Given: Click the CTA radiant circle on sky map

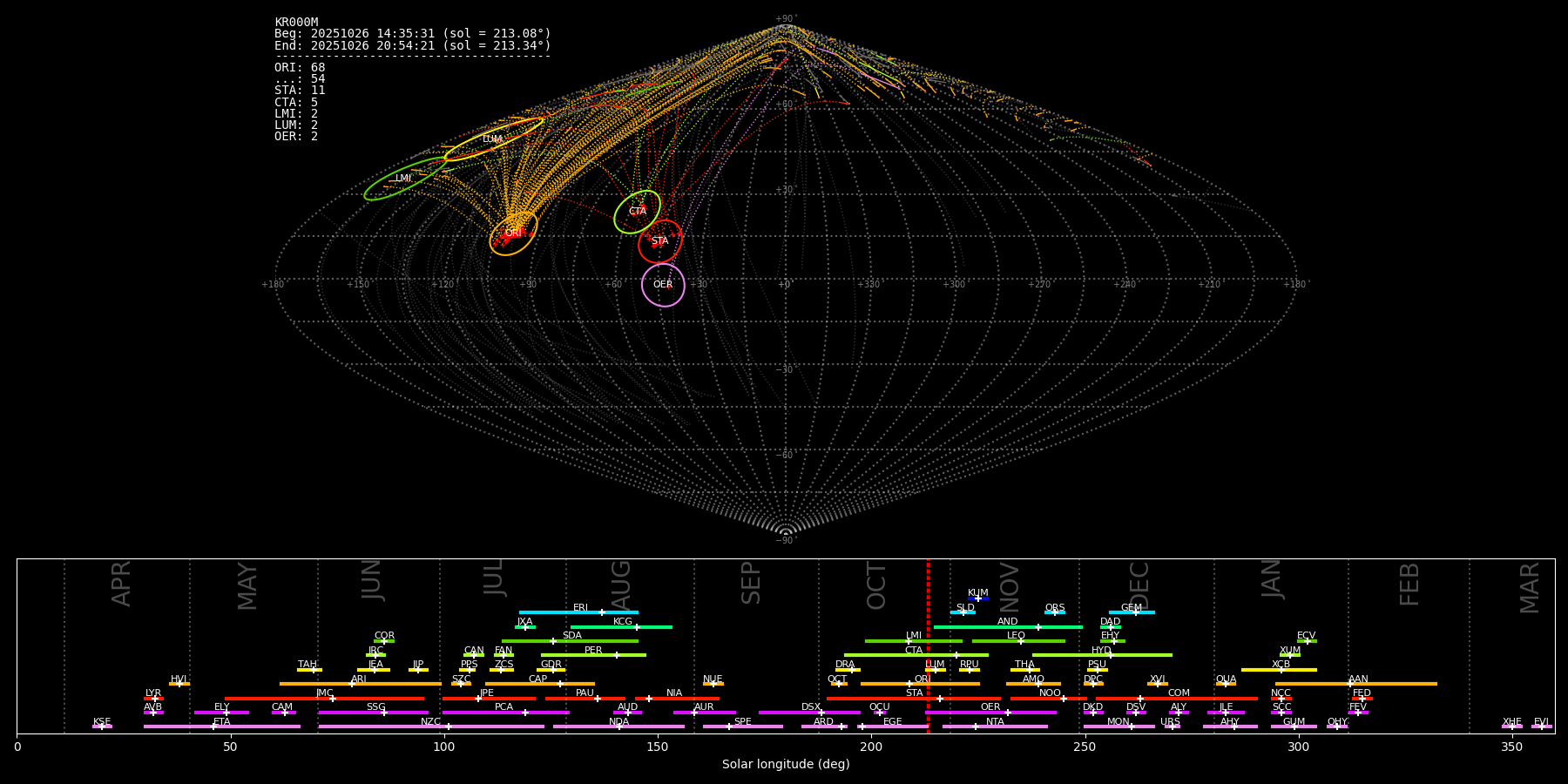Looking at the screenshot, I should [x=637, y=212].
